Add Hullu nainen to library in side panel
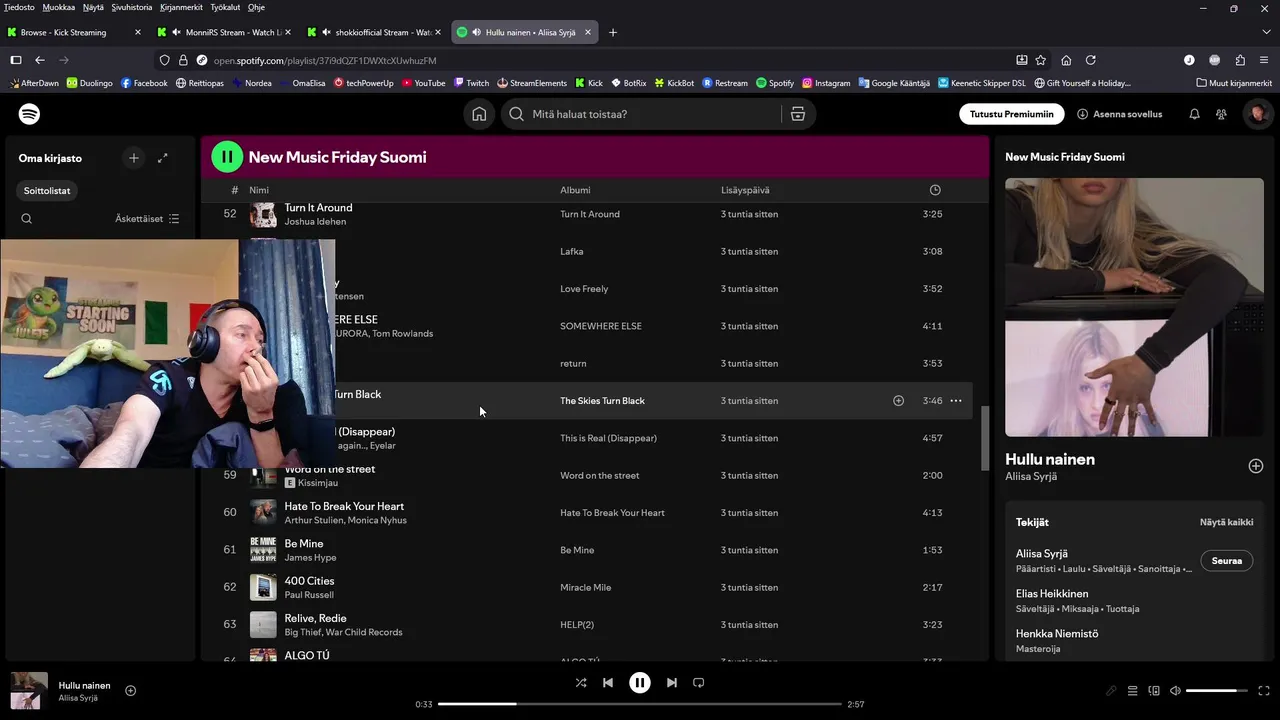Viewport: 1280px width, 720px height. [1256, 466]
